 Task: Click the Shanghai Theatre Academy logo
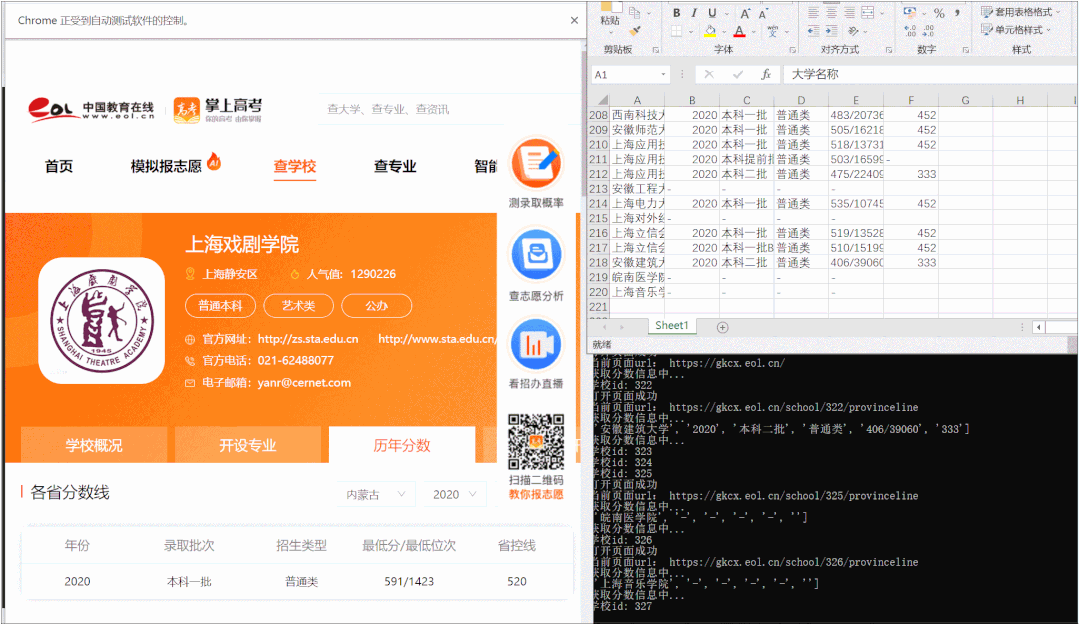point(102,321)
